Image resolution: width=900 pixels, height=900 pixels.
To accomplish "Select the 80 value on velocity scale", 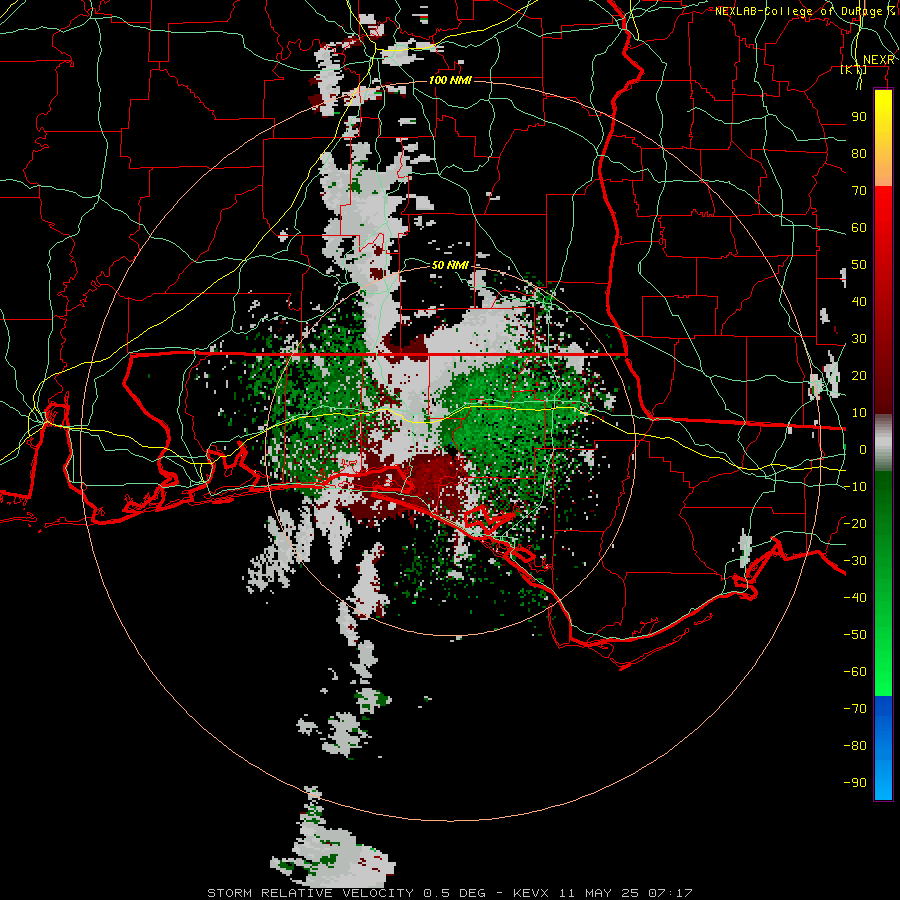I will (x=859, y=153).
